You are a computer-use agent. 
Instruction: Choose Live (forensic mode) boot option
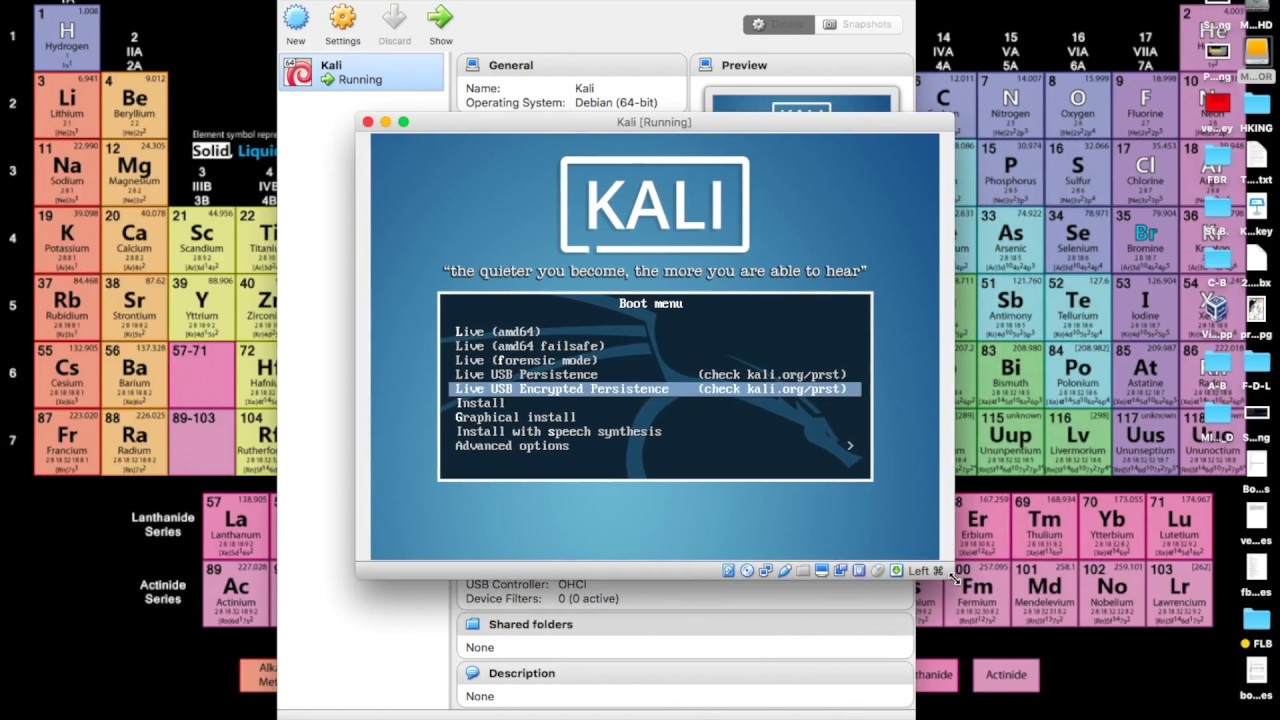coord(526,360)
